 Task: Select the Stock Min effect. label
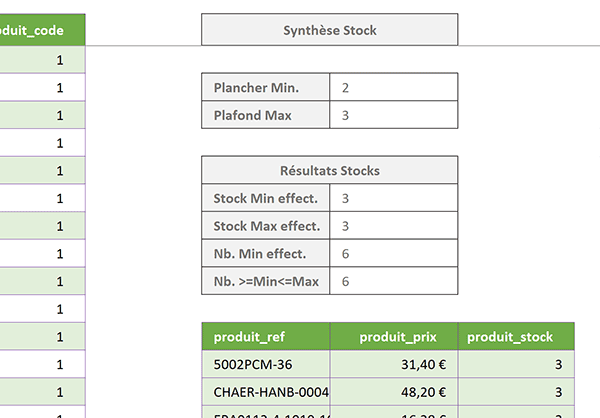tap(266, 198)
